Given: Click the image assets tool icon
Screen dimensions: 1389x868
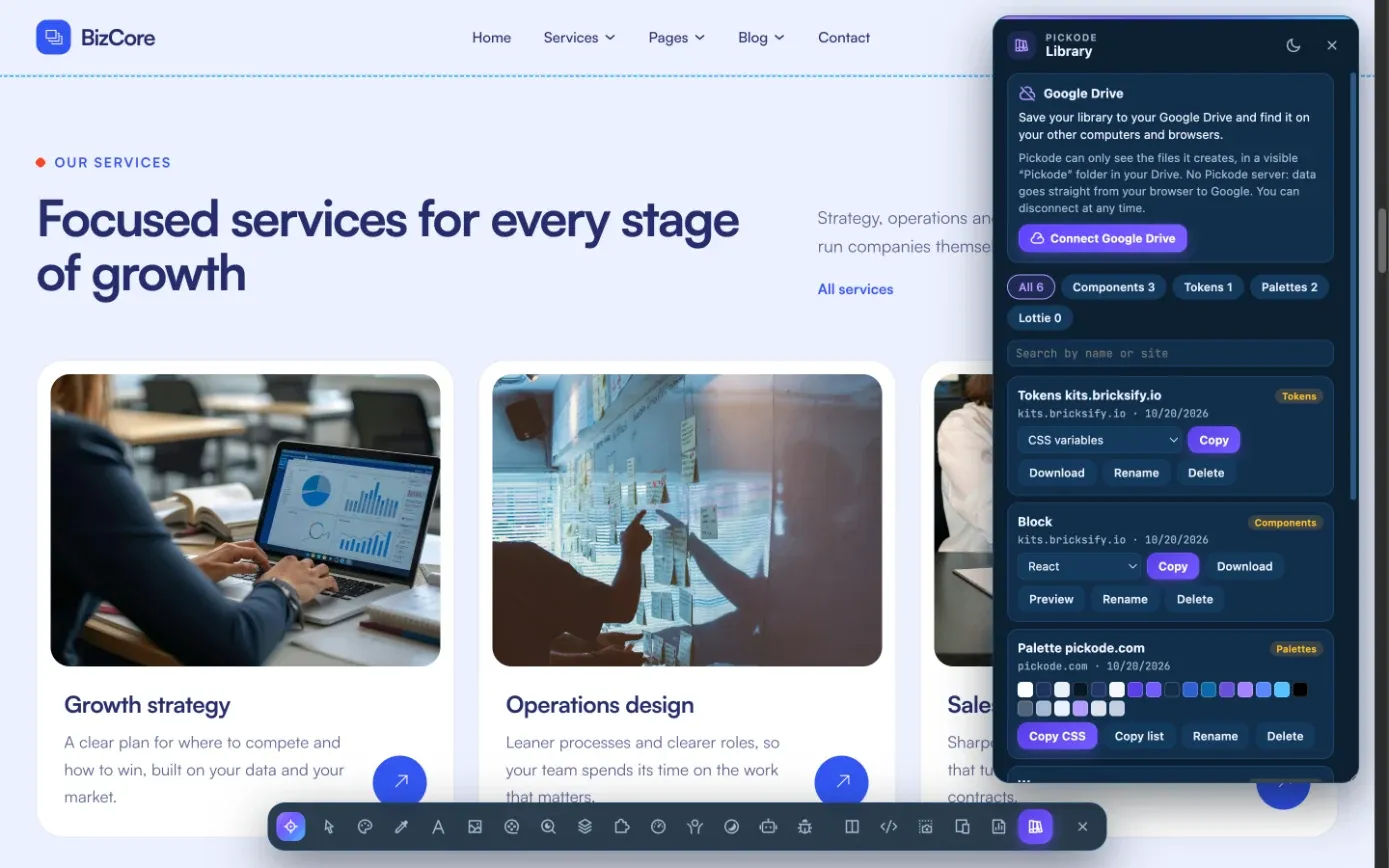Looking at the screenshot, I should tap(475, 827).
